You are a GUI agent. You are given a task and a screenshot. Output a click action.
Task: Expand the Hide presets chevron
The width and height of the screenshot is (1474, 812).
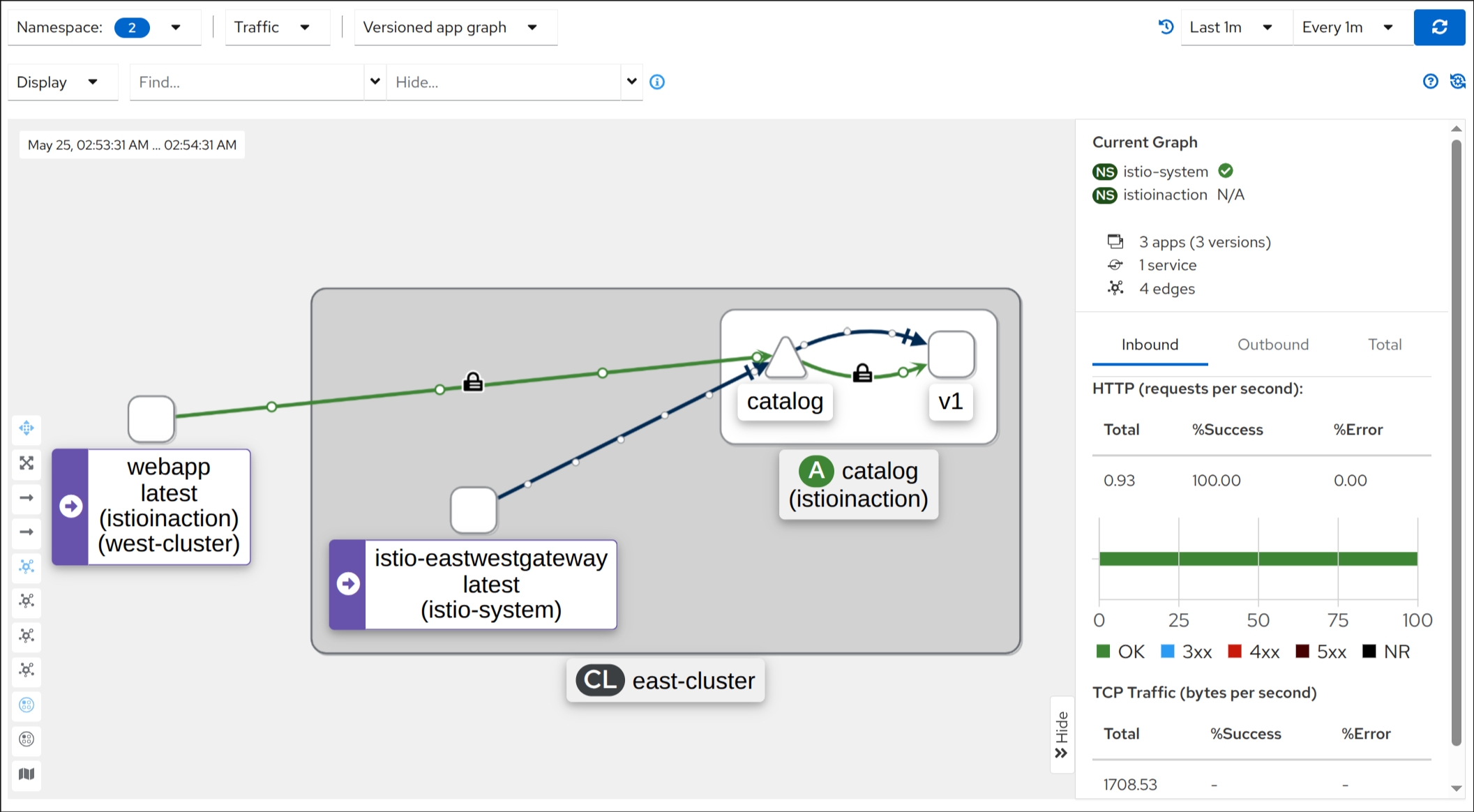[632, 82]
